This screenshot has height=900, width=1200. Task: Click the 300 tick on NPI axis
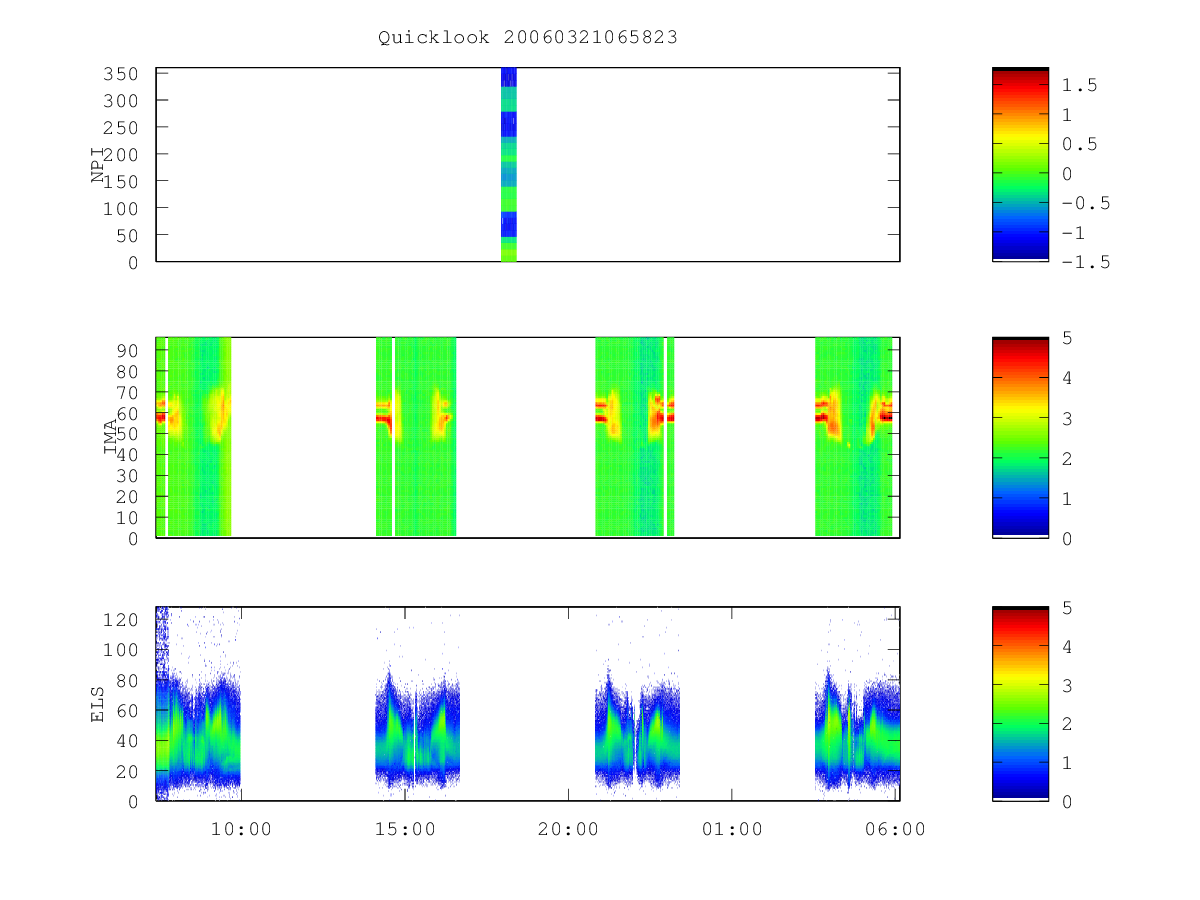(x=120, y=101)
